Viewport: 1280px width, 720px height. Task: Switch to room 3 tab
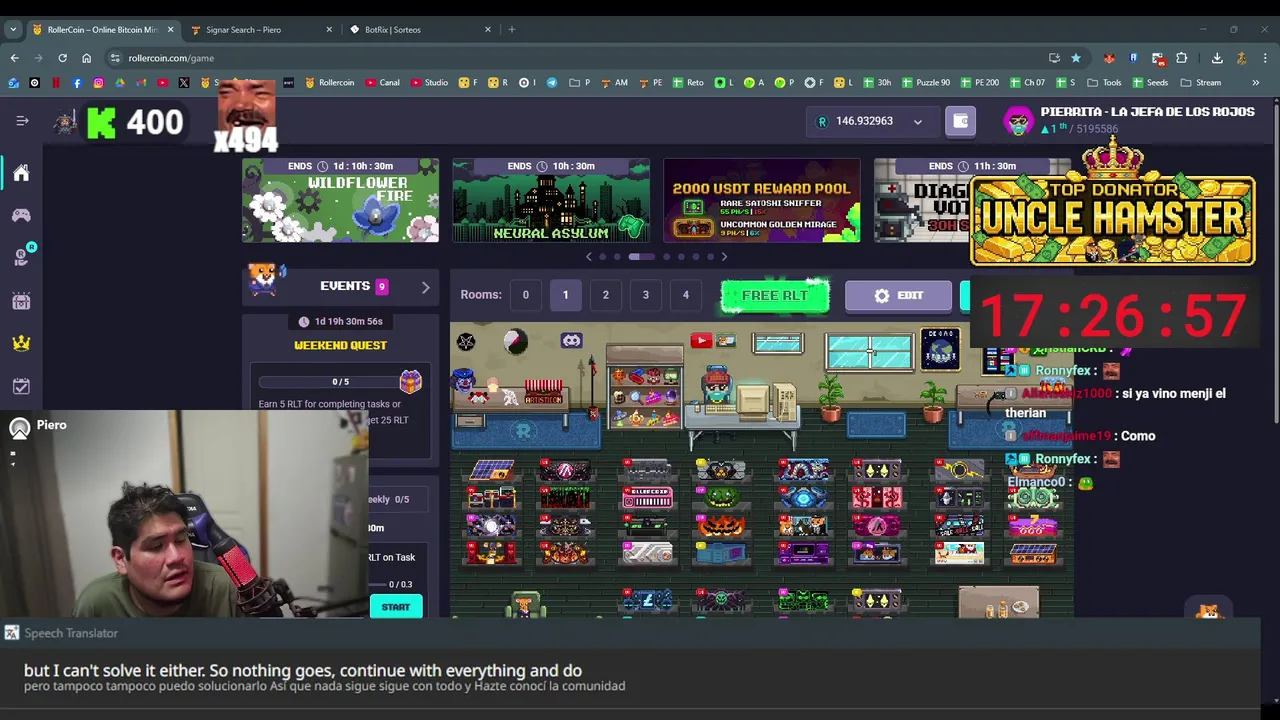tap(645, 295)
